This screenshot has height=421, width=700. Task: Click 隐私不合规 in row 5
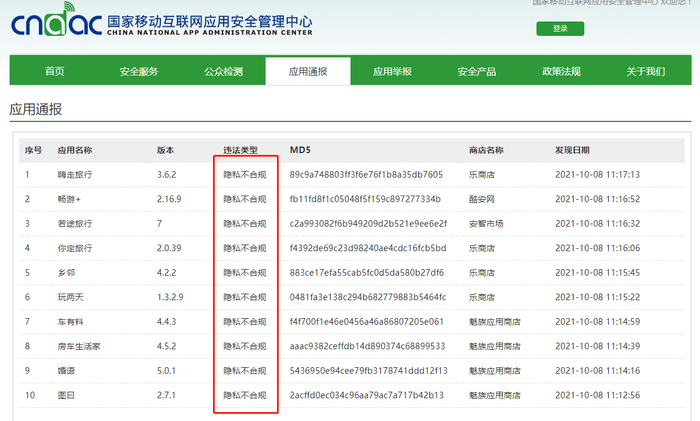coord(245,273)
